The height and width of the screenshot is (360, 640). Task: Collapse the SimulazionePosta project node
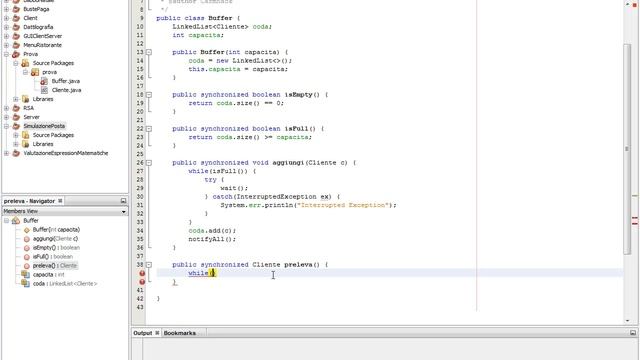point(7,126)
